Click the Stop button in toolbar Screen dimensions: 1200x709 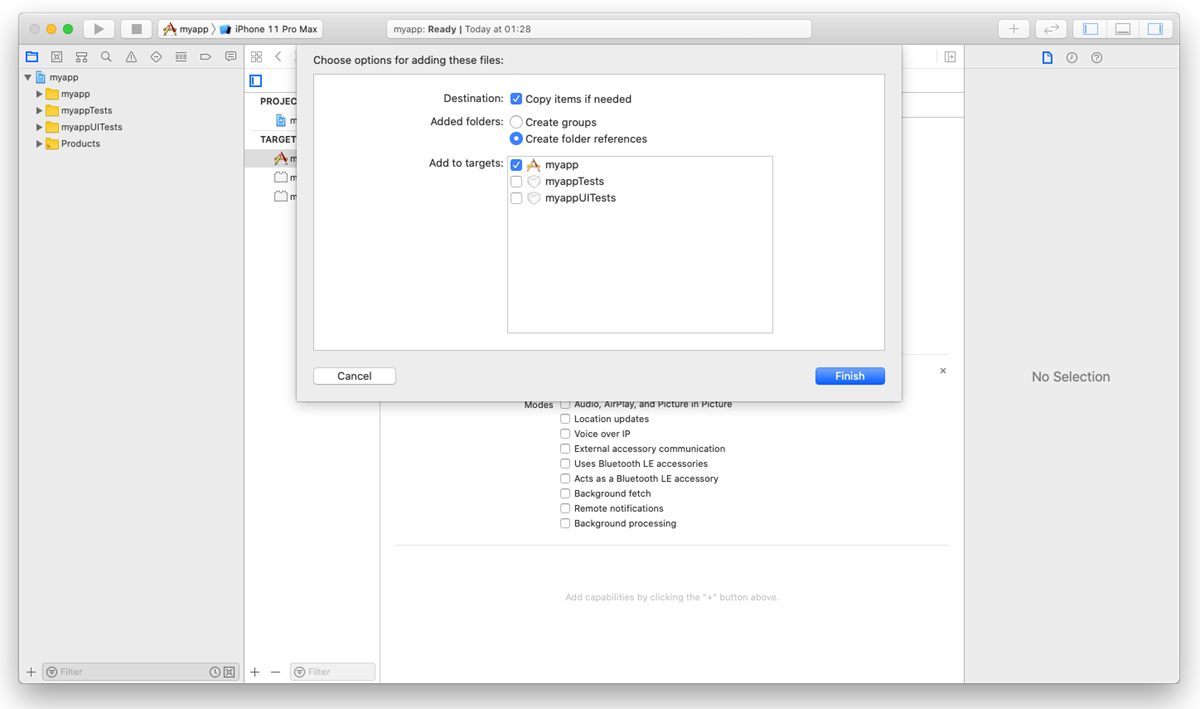pos(136,29)
